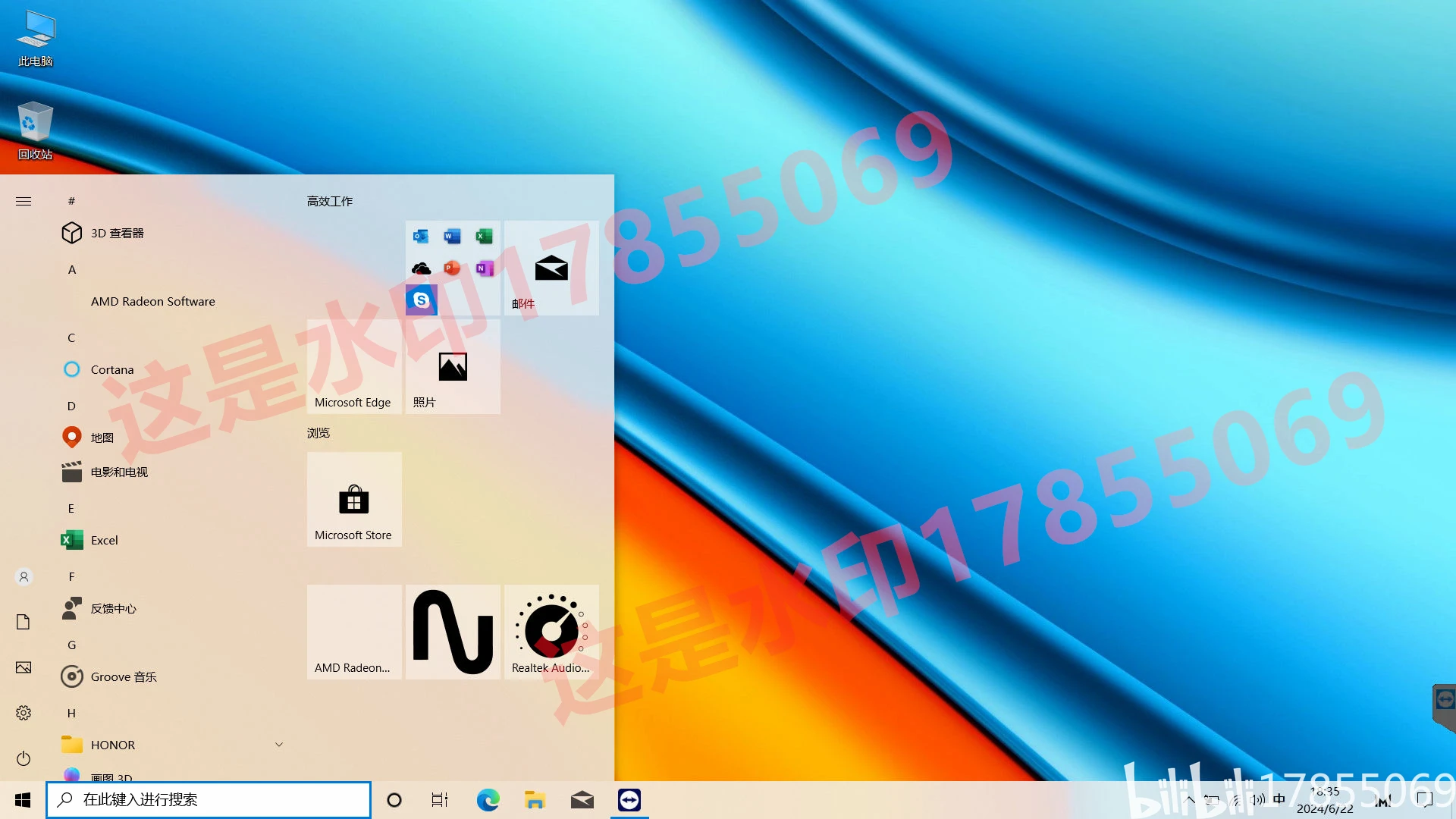Open Outlook in the Office tile group
This screenshot has width=1456, height=819.
[421, 237]
